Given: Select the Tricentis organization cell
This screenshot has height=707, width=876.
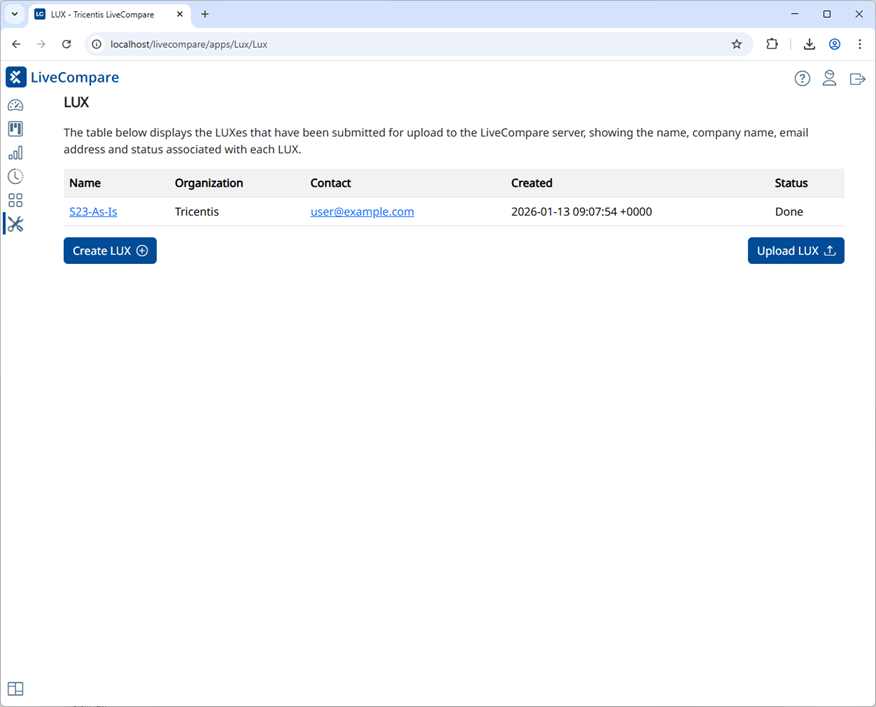Looking at the screenshot, I should coord(197,212).
